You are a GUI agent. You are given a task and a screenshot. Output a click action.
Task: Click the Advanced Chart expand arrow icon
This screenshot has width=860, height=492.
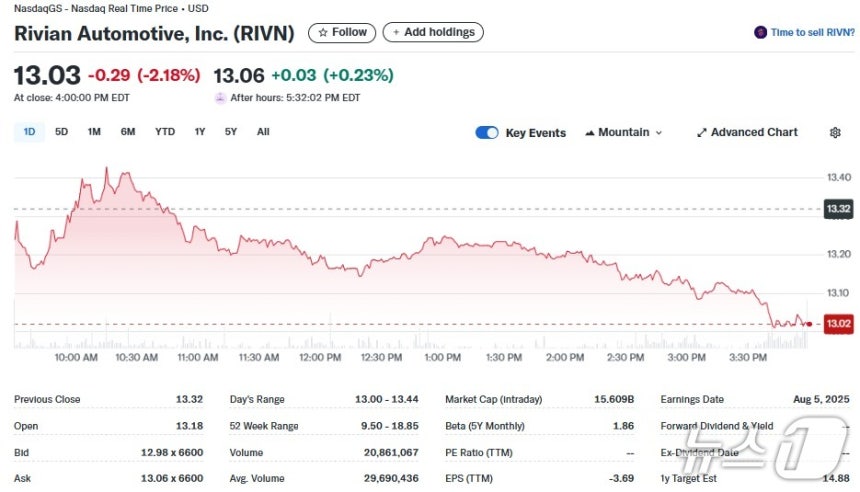coord(701,133)
